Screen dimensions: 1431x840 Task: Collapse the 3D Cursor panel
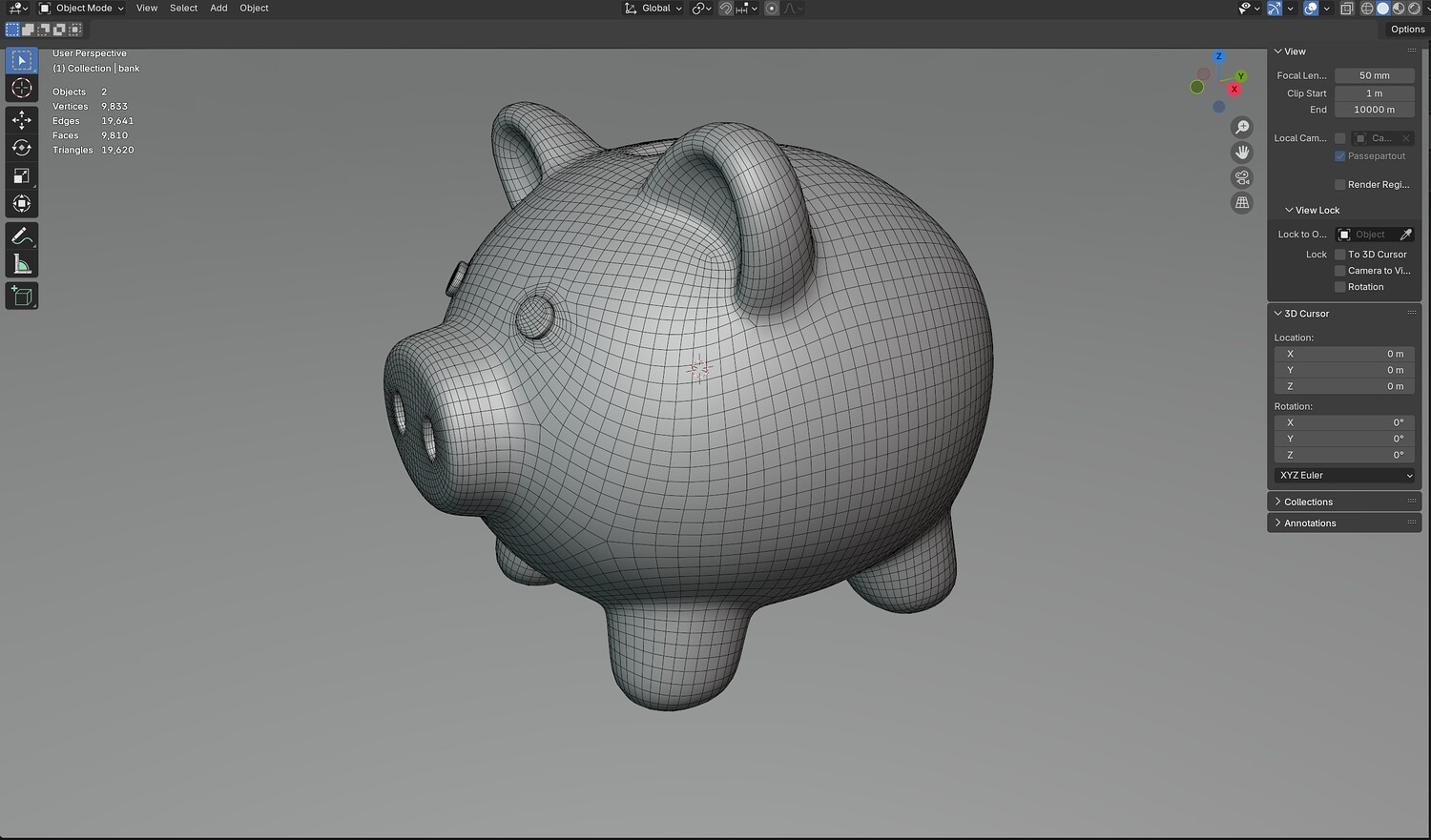(x=1301, y=314)
